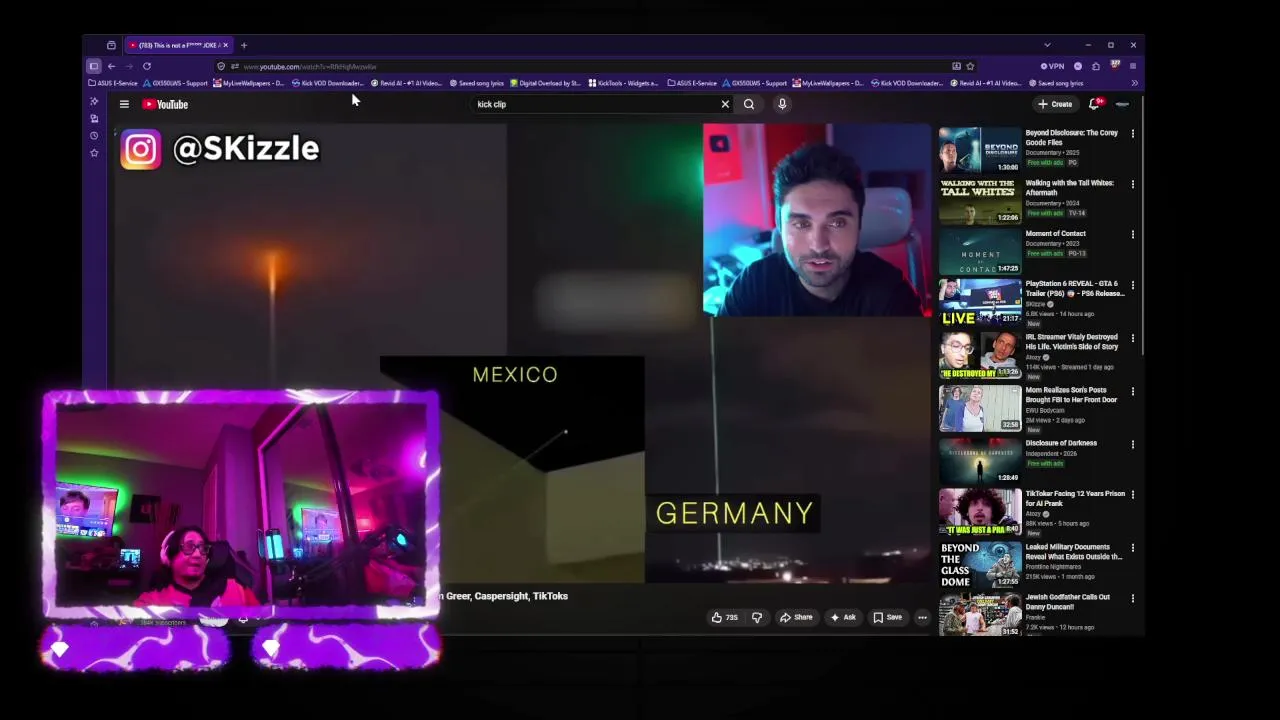Open site security shield in address bar
This screenshot has height=720, width=1280.
221,66
